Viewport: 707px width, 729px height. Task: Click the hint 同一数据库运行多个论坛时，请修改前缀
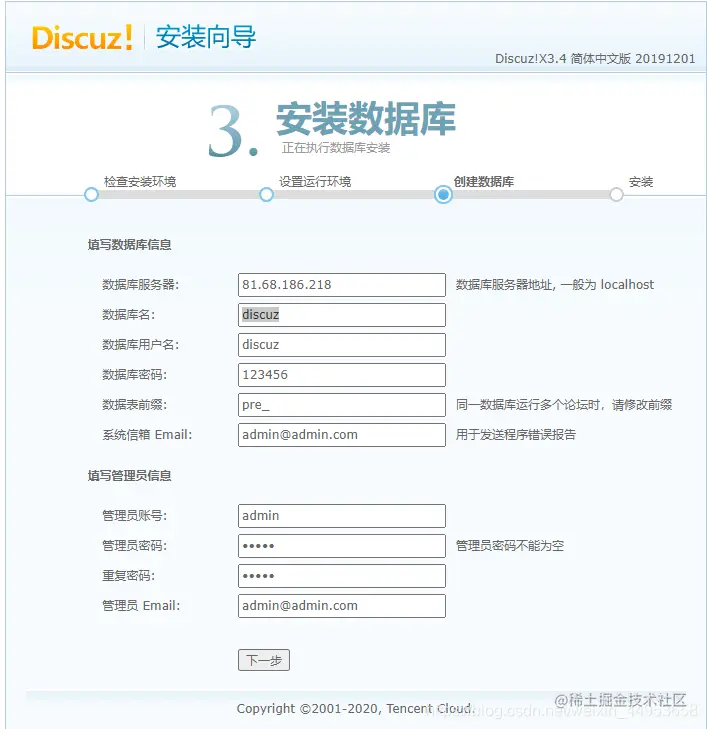pyautogui.click(x=564, y=405)
